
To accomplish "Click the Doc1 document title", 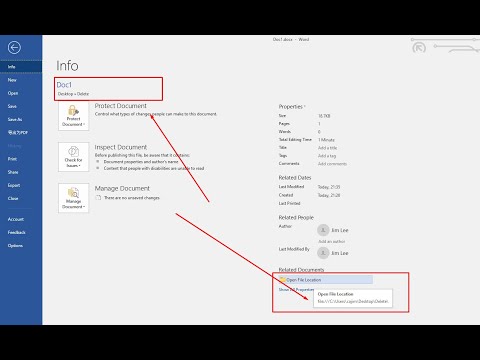I will 64,85.
